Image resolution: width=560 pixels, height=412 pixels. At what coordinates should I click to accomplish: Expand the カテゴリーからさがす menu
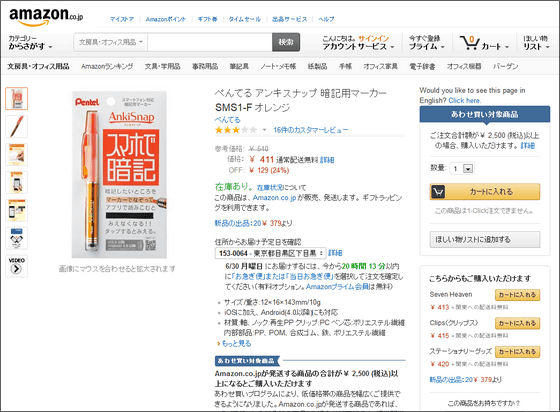(30, 42)
